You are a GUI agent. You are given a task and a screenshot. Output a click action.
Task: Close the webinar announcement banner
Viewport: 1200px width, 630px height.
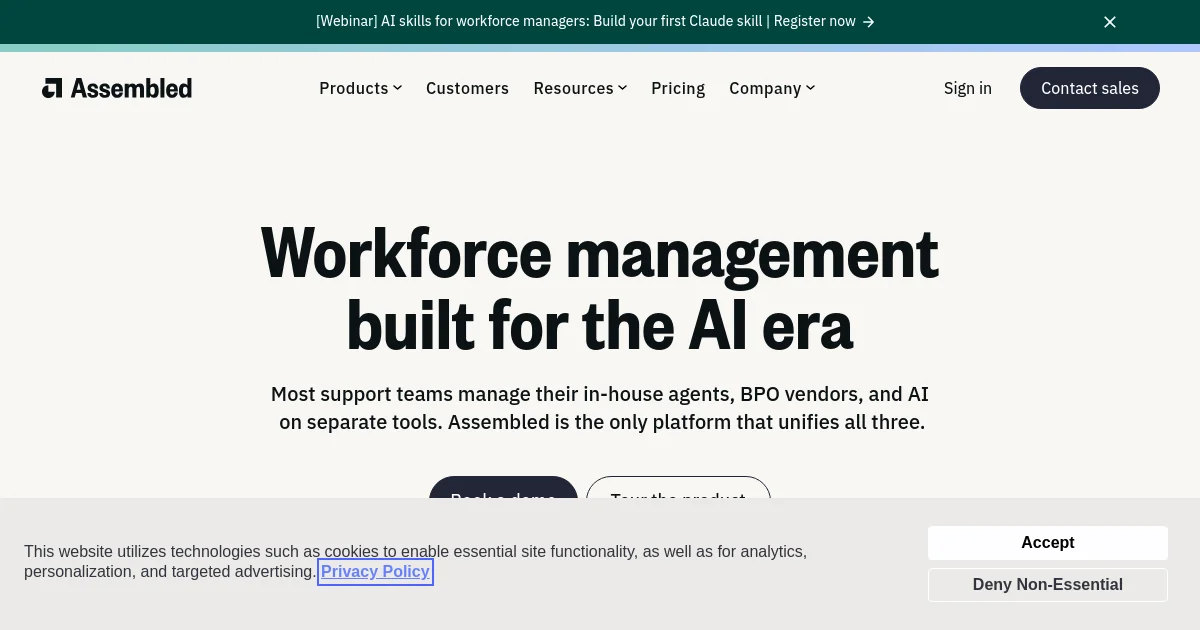click(1109, 22)
